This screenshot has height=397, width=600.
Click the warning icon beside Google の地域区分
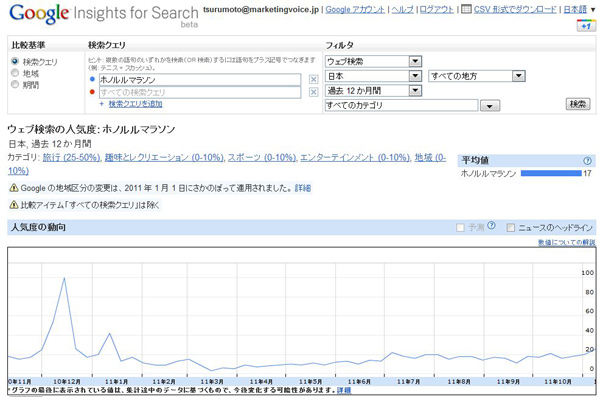(x=14, y=188)
